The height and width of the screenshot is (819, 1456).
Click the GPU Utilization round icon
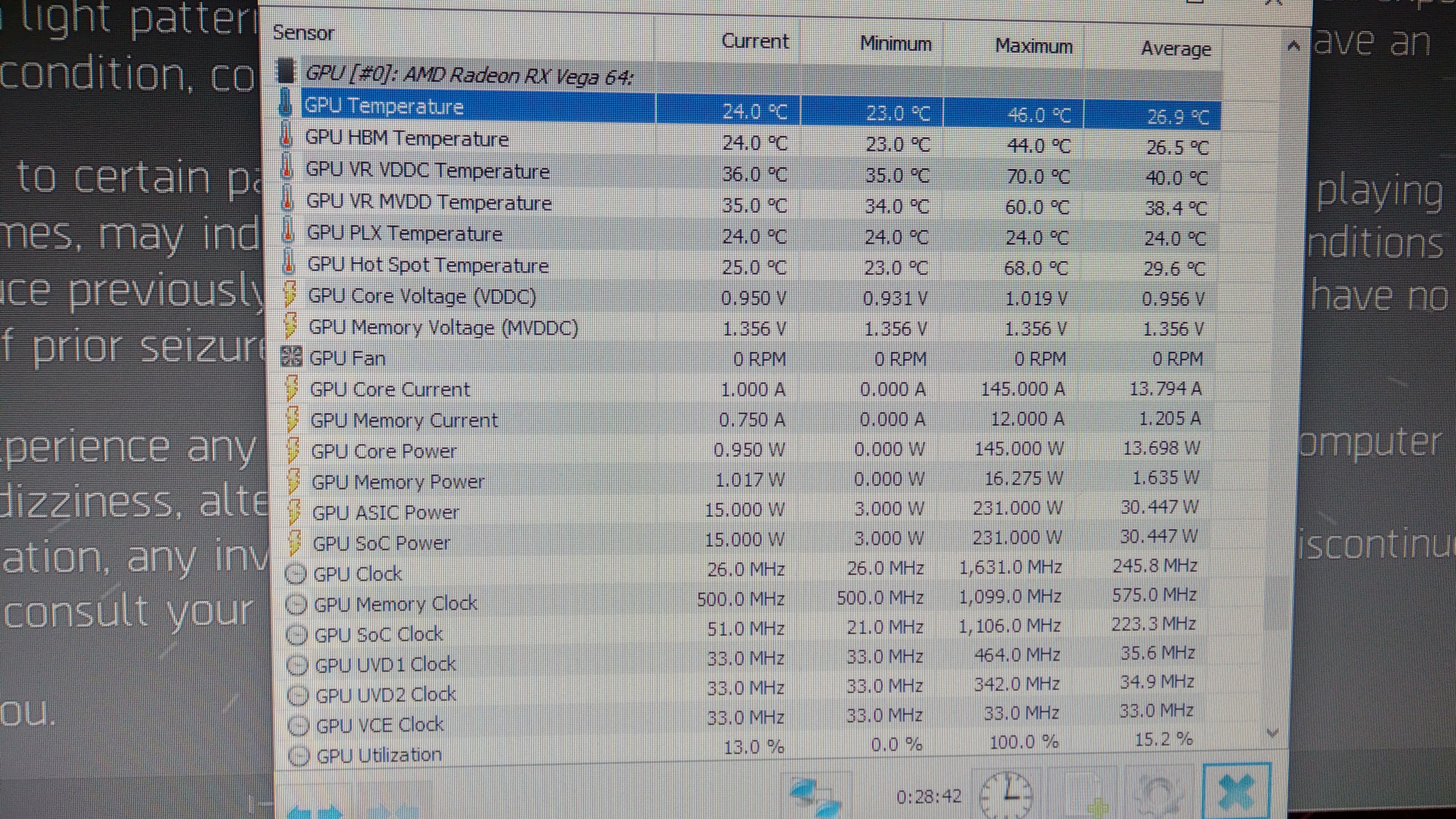coord(299,756)
